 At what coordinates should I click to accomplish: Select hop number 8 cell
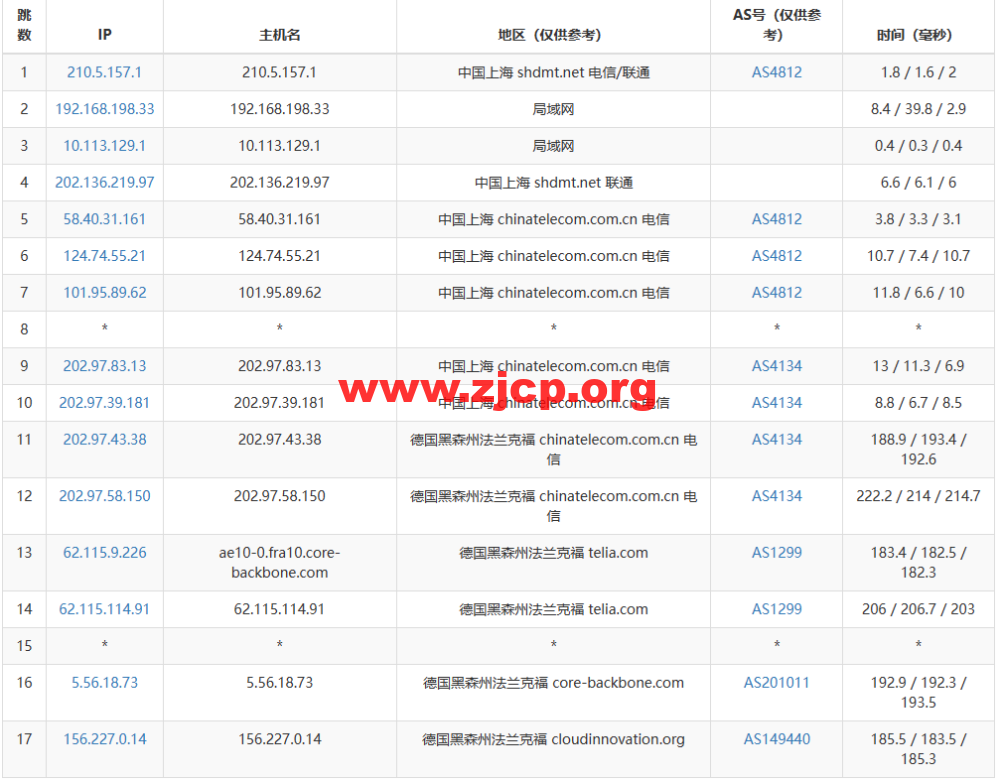24,330
